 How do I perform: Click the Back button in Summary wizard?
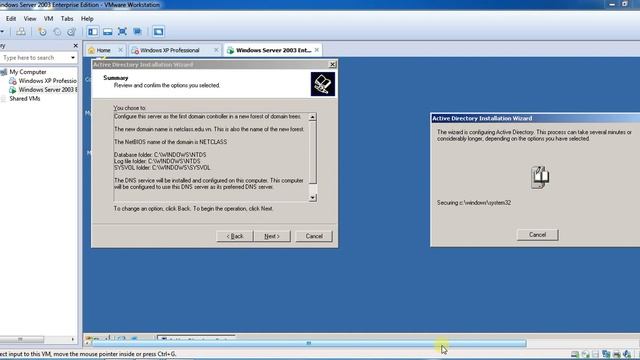pyautogui.click(x=235, y=236)
